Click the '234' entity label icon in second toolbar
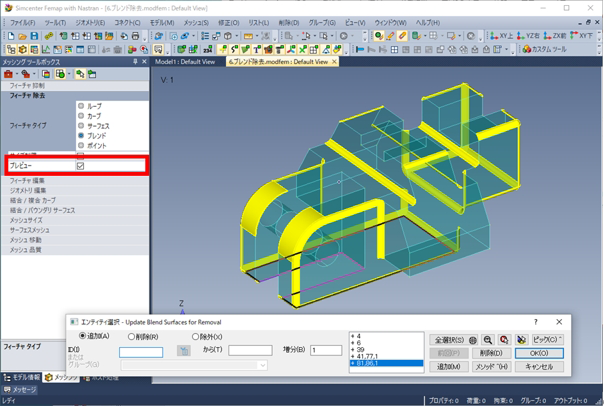 [208, 49]
